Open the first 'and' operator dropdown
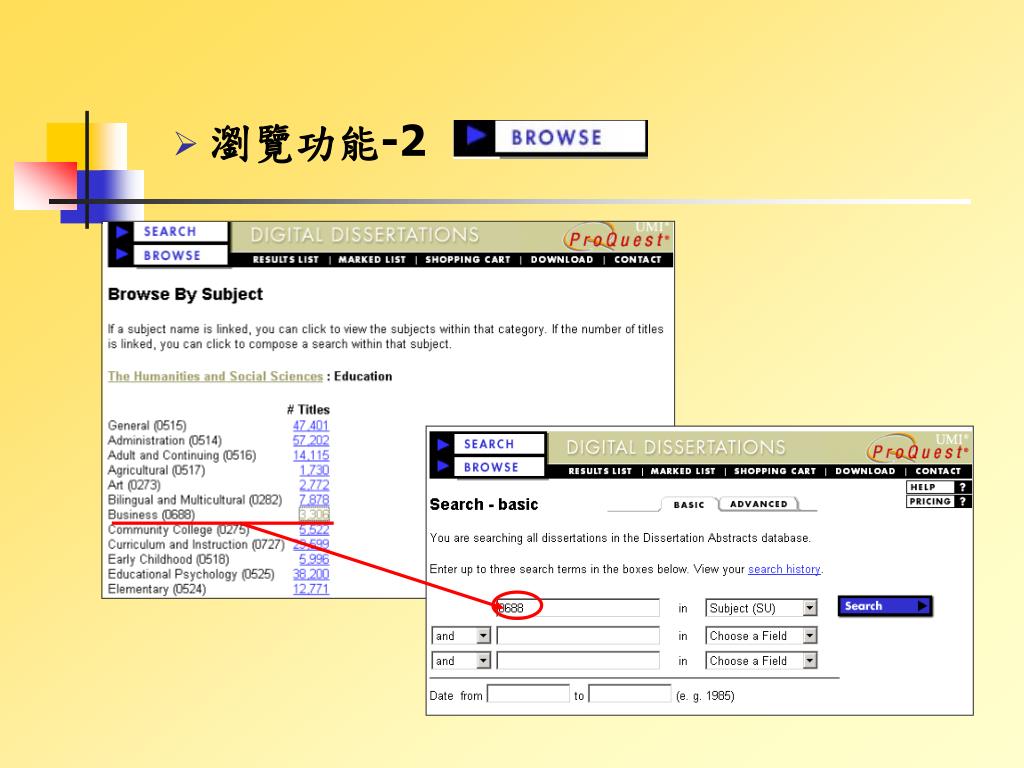 461,635
